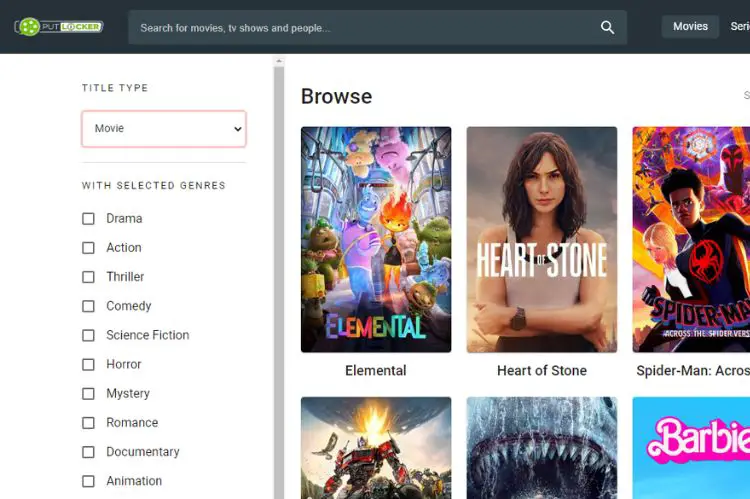750x499 pixels.
Task: Enable the Comedy genre checkbox
Action: click(88, 306)
